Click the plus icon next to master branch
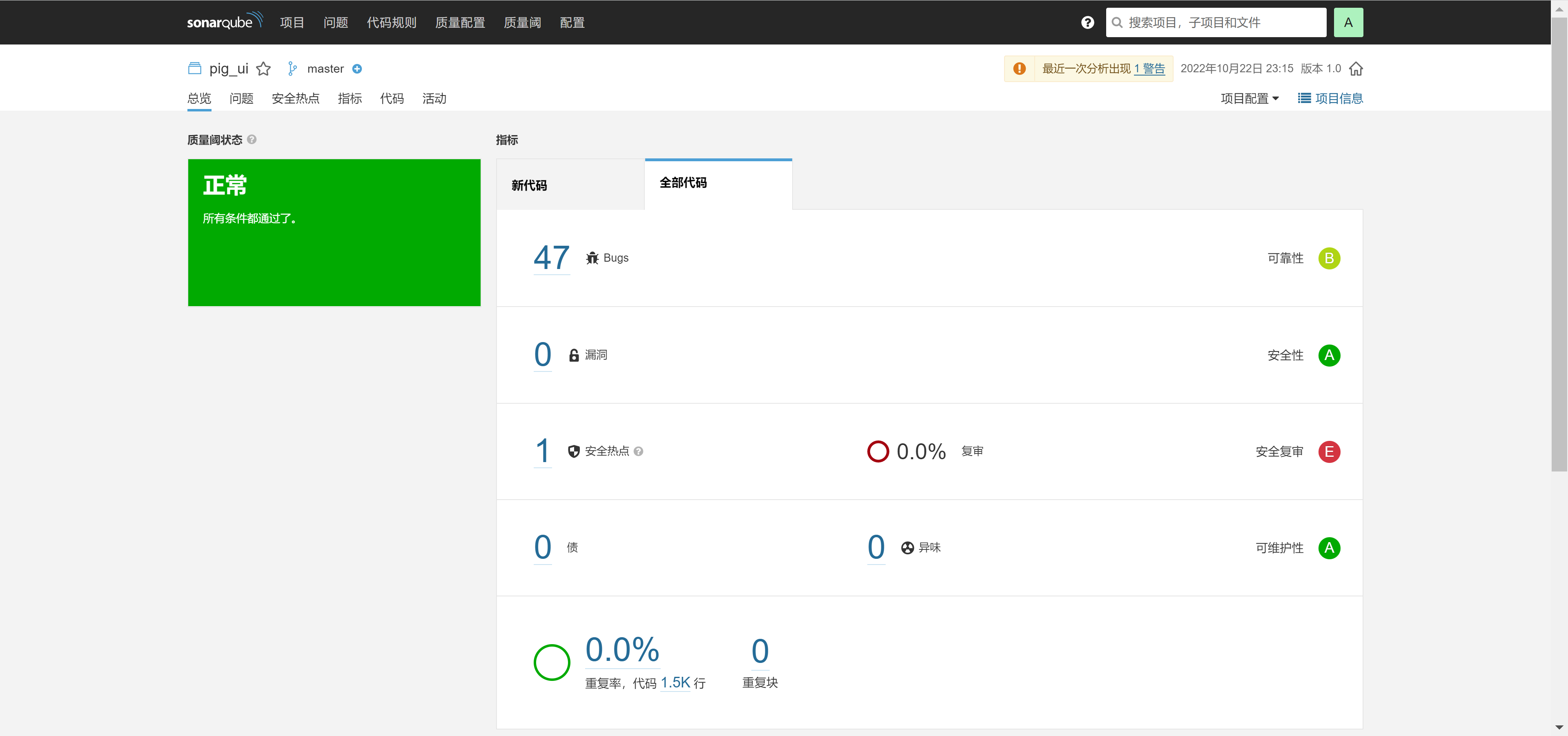Screen dimensions: 1568x736 pyautogui.click(x=357, y=69)
